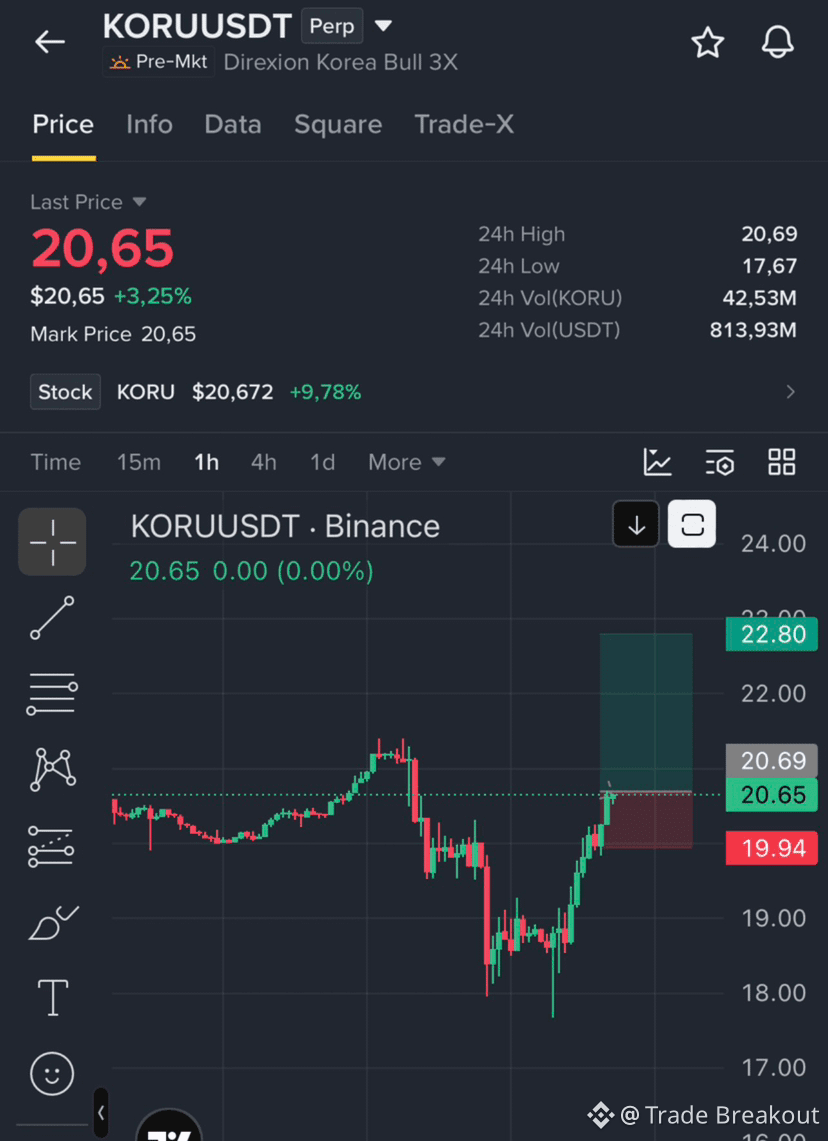
Task: Tap the $20,672 stock price
Action: (x=233, y=392)
